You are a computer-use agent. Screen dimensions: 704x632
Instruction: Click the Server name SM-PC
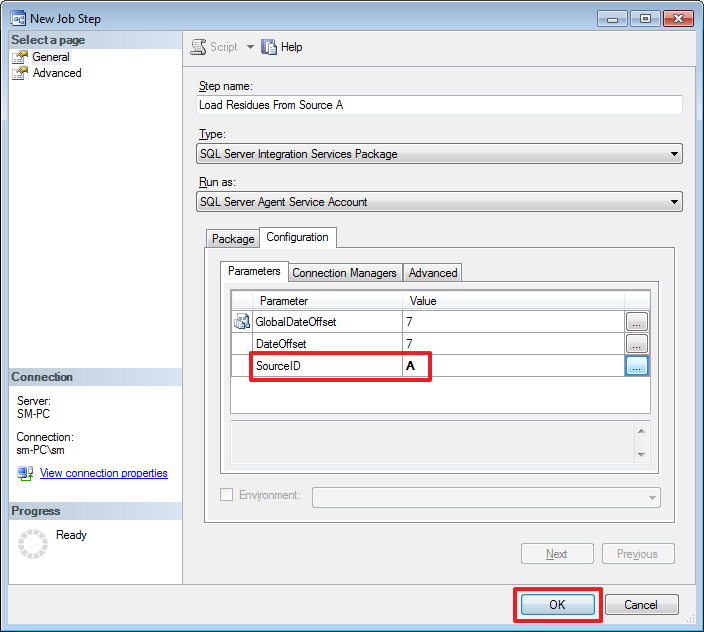pos(34,414)
